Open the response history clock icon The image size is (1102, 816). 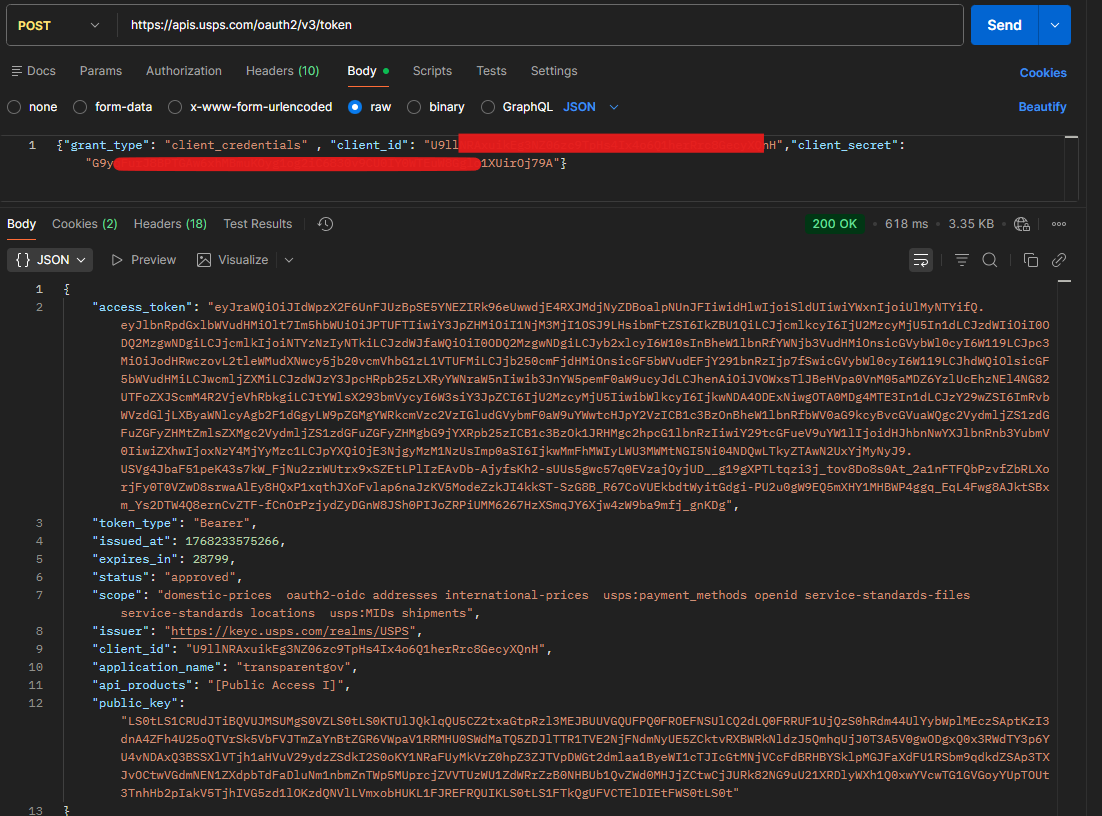325,224
